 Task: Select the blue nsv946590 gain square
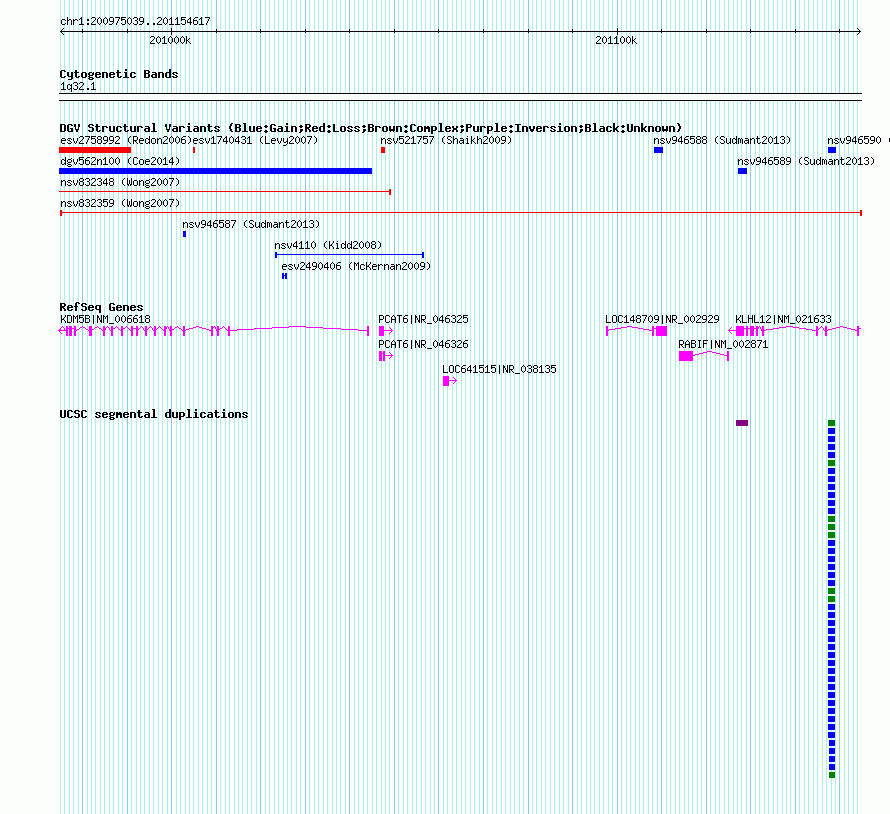tap(832, 150)
